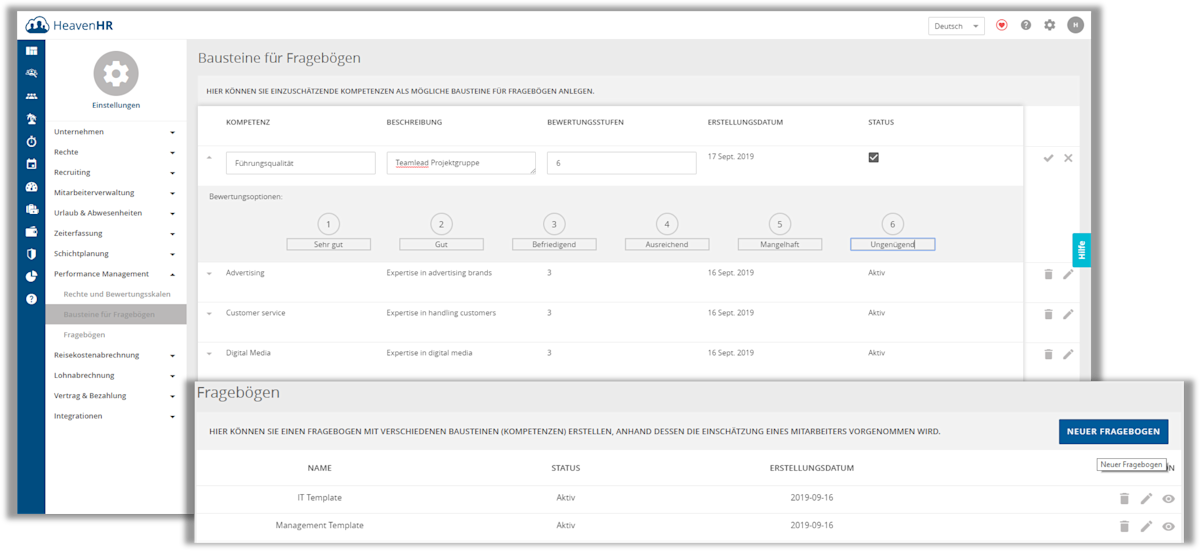
Task: Toggle the Status checkbox for Führungsqualität
Action: coord(874,157)
